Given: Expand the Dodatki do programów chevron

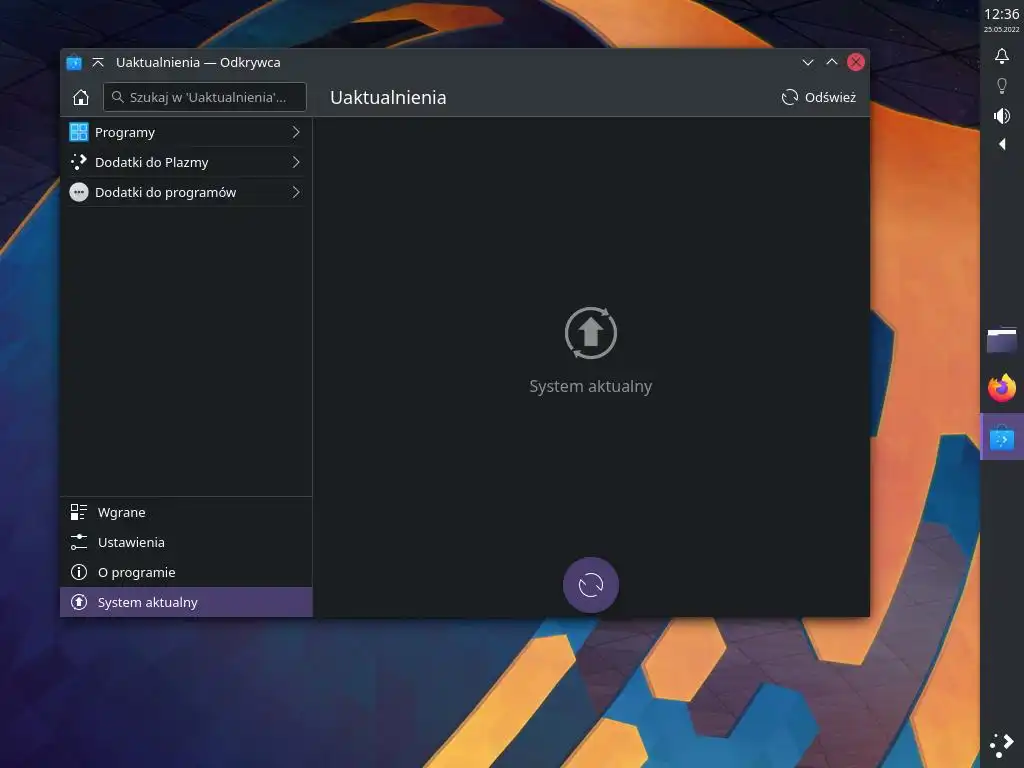Looking at the screenshot, I should pos(296,192).
